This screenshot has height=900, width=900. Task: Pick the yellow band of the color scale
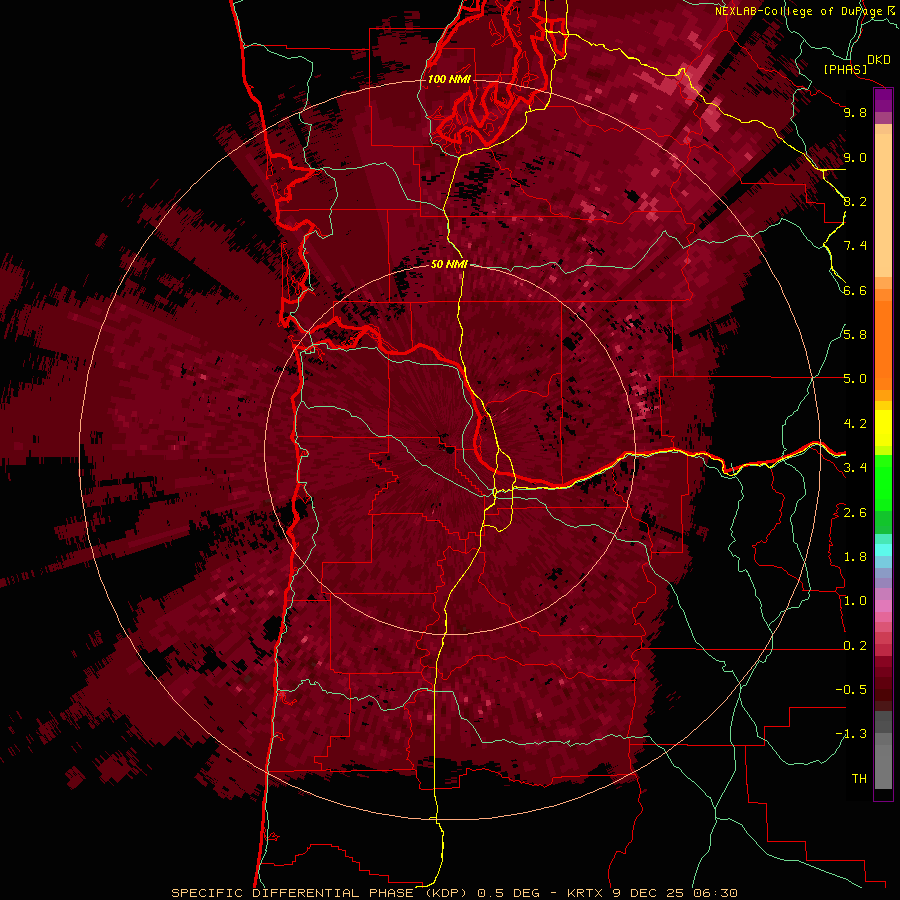(x=883, y=428)
